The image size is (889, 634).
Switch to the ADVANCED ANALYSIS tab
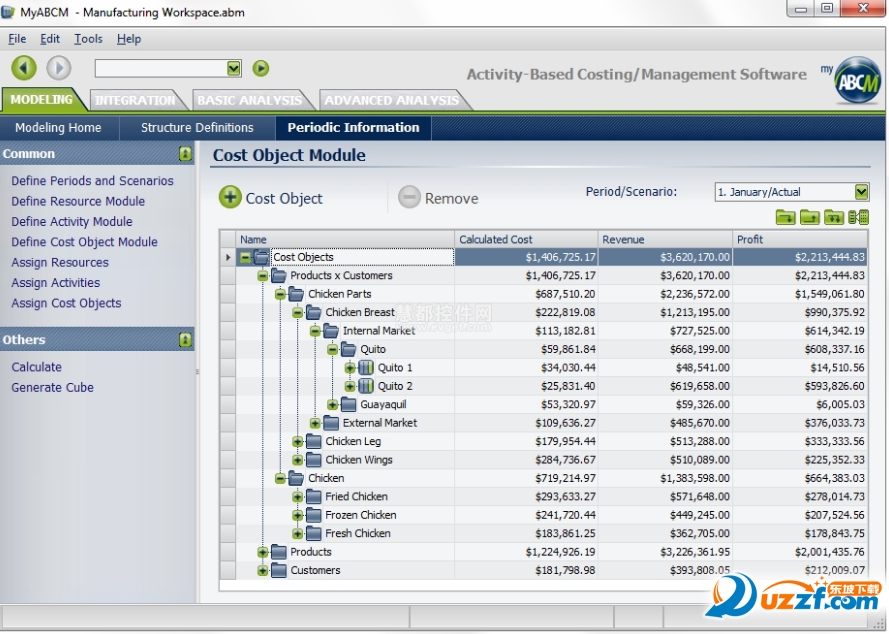[x=391, y=100]
